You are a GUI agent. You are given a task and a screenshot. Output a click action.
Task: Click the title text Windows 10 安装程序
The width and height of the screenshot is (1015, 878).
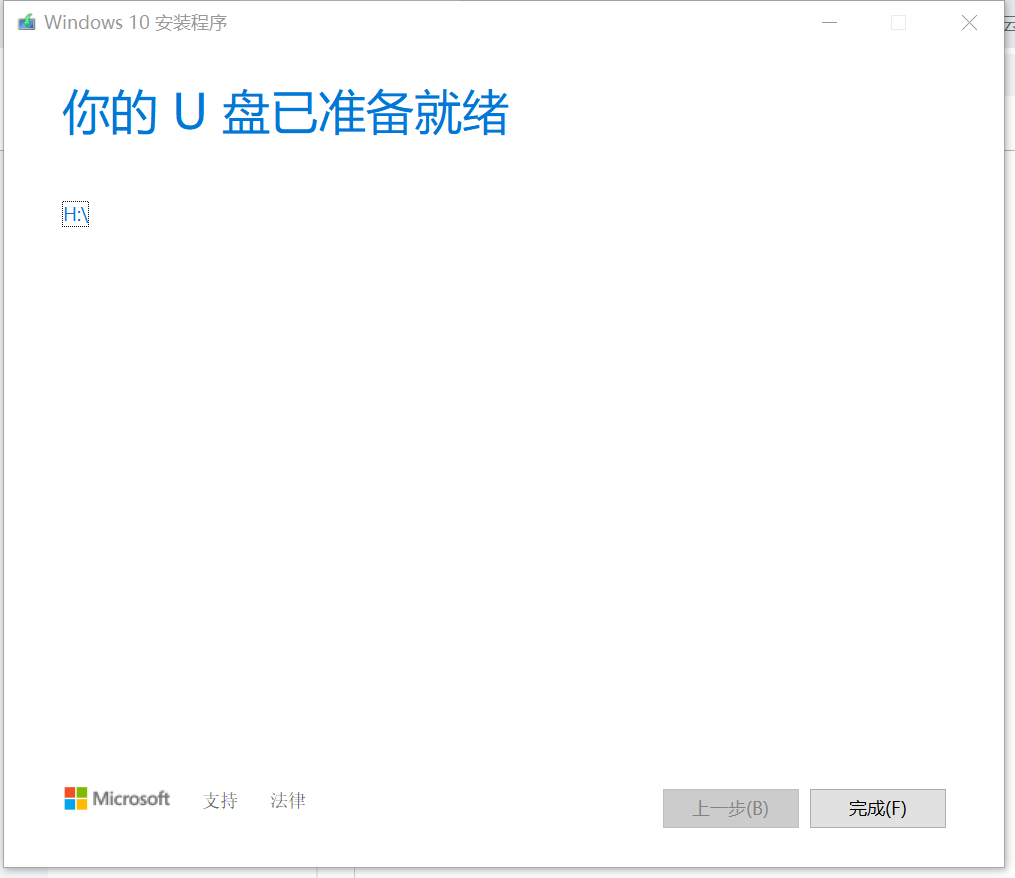click(x=135, y=23)
